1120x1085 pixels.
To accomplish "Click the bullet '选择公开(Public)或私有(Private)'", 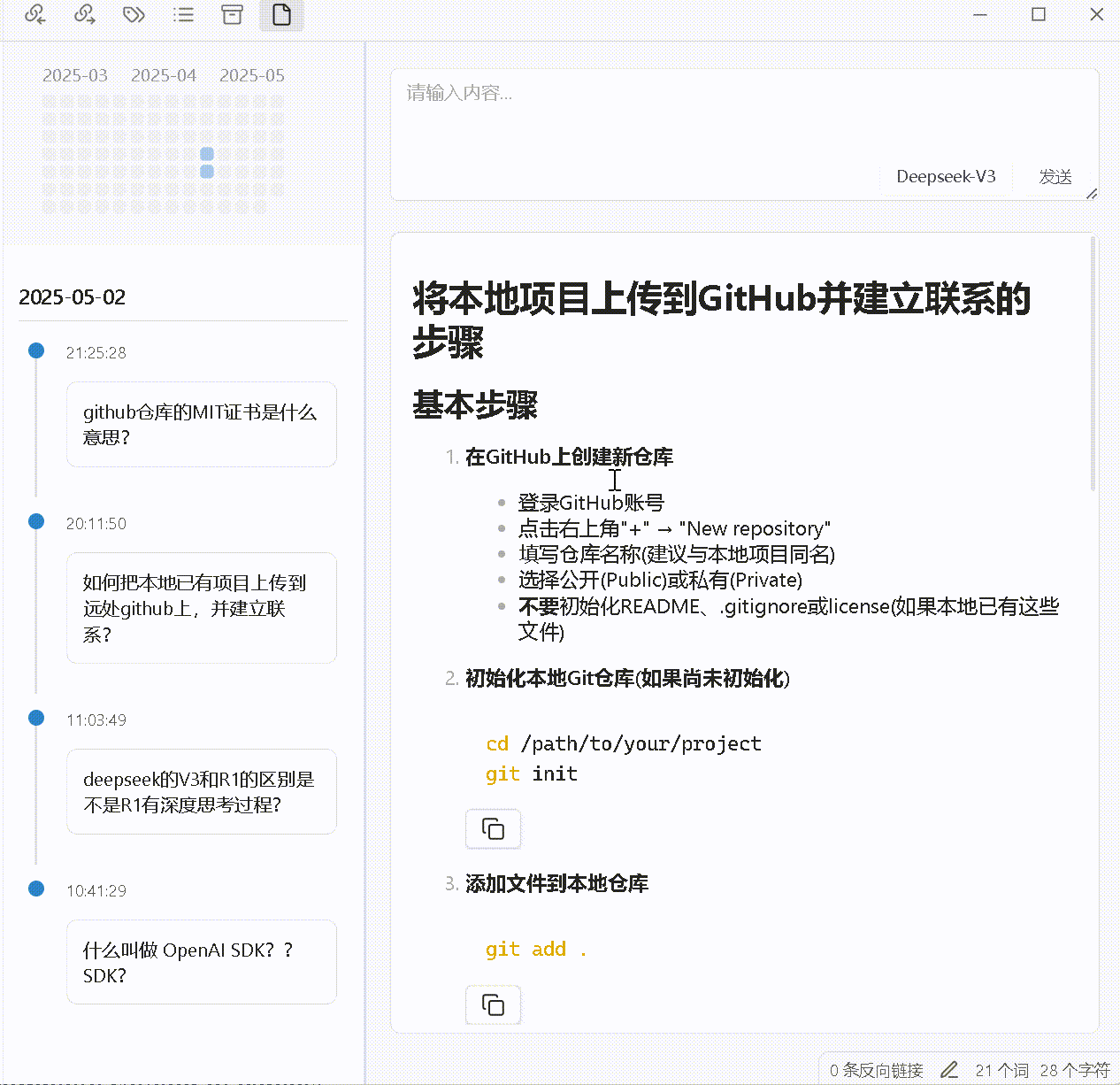I will pos(660,581).
